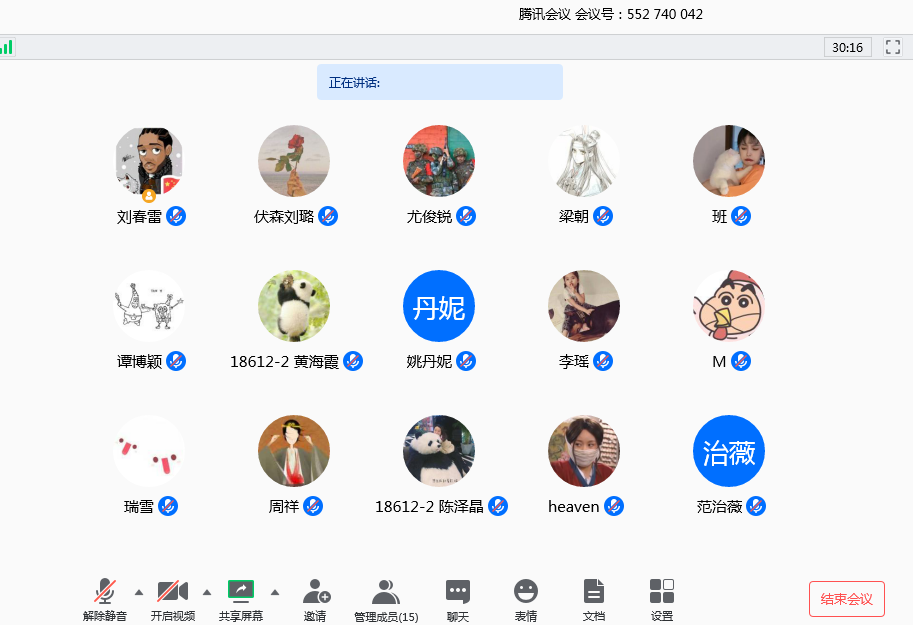Viewport: 913px width, 625px height.
Task: Select 姚丹妮 participant avatar
Action: point(439,306)
